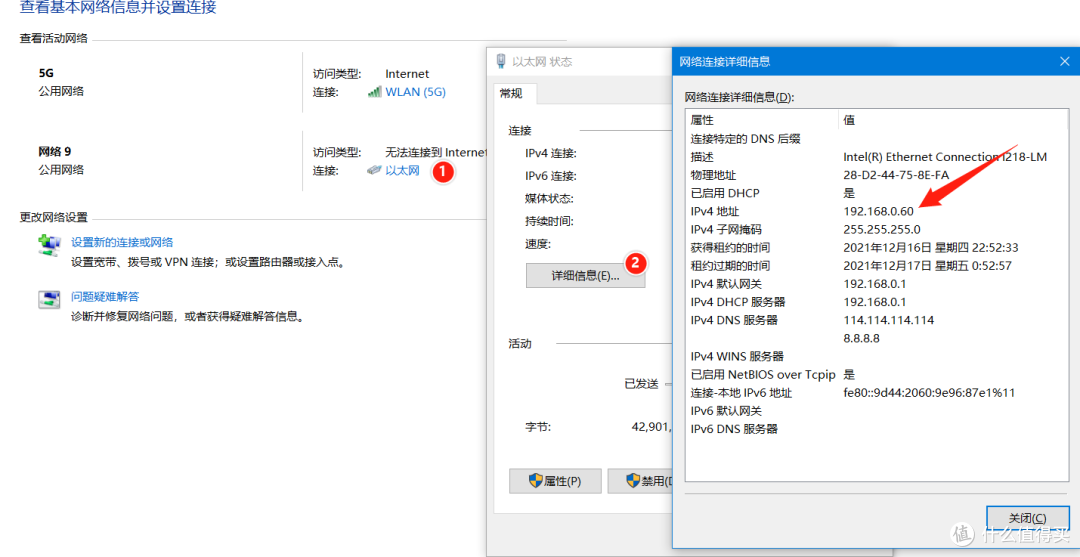The width and height of the screenshot is (1080, 557).
Task: Click the WLAN signal strength icon
Action: 375,92
